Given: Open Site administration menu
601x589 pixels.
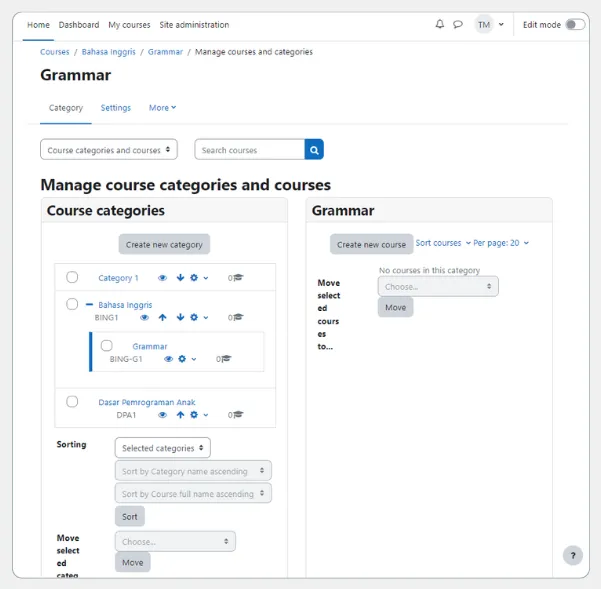Looking at the screenshot, I should pyautogui.click(x=194, y=25).
